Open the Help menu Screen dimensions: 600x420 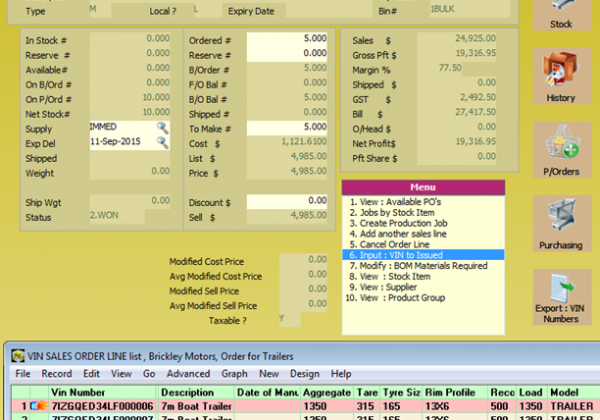(x=341, y=374)
